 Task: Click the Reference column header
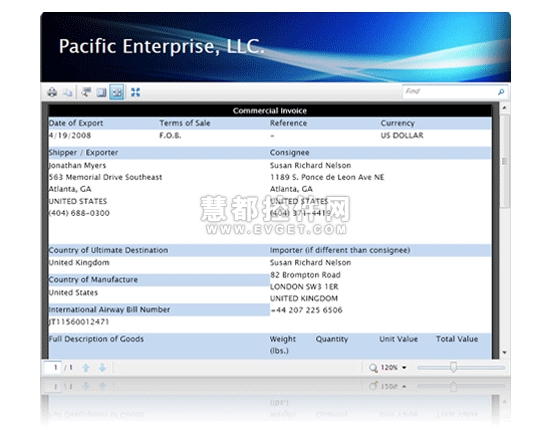288,123
